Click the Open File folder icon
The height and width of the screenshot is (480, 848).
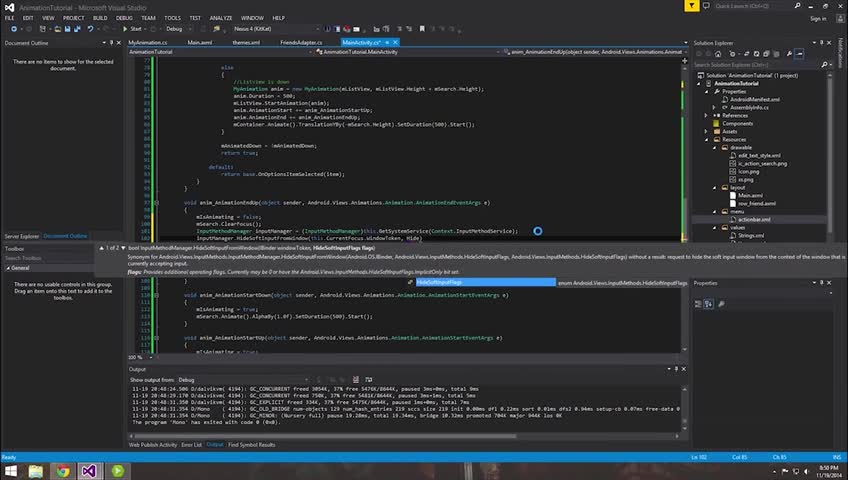[57, 29]
